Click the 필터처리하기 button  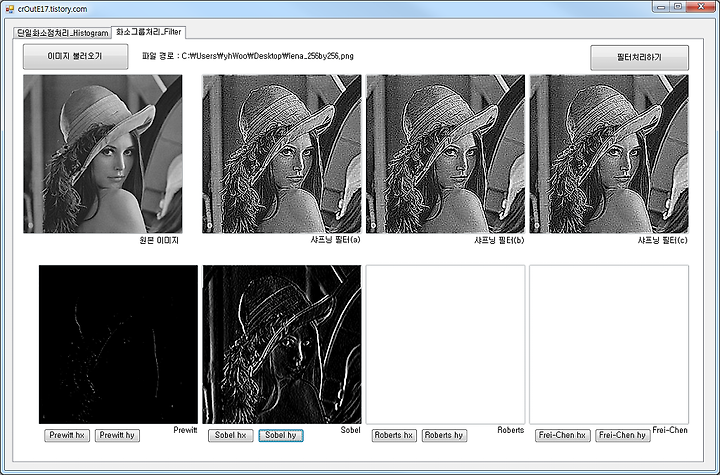coord(639,57)
